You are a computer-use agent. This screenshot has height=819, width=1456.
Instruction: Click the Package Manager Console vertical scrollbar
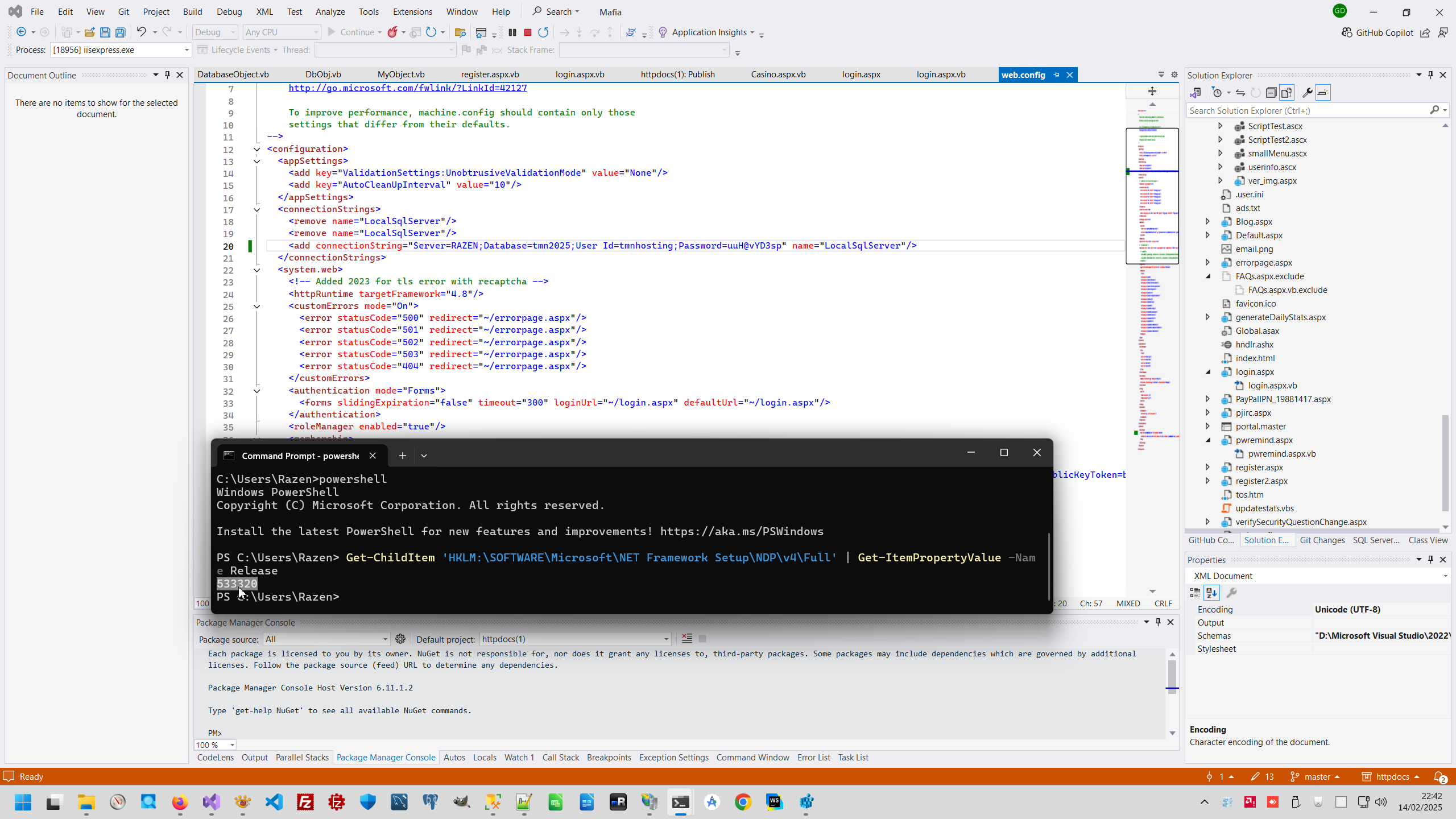click(x=1172, y=677)
